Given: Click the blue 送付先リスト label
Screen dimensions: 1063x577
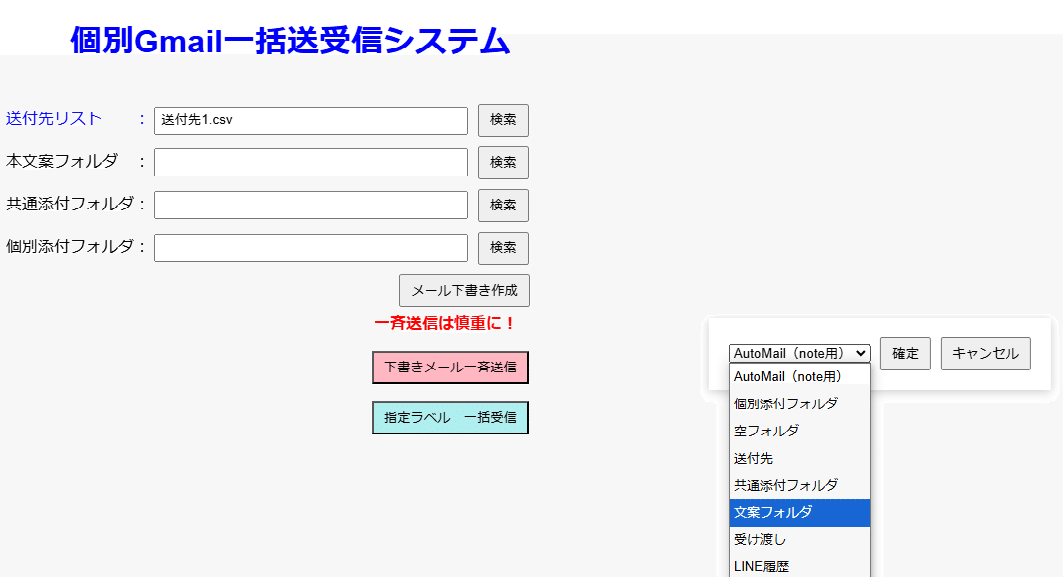Looking at the screenshot, I should point(54,119).
